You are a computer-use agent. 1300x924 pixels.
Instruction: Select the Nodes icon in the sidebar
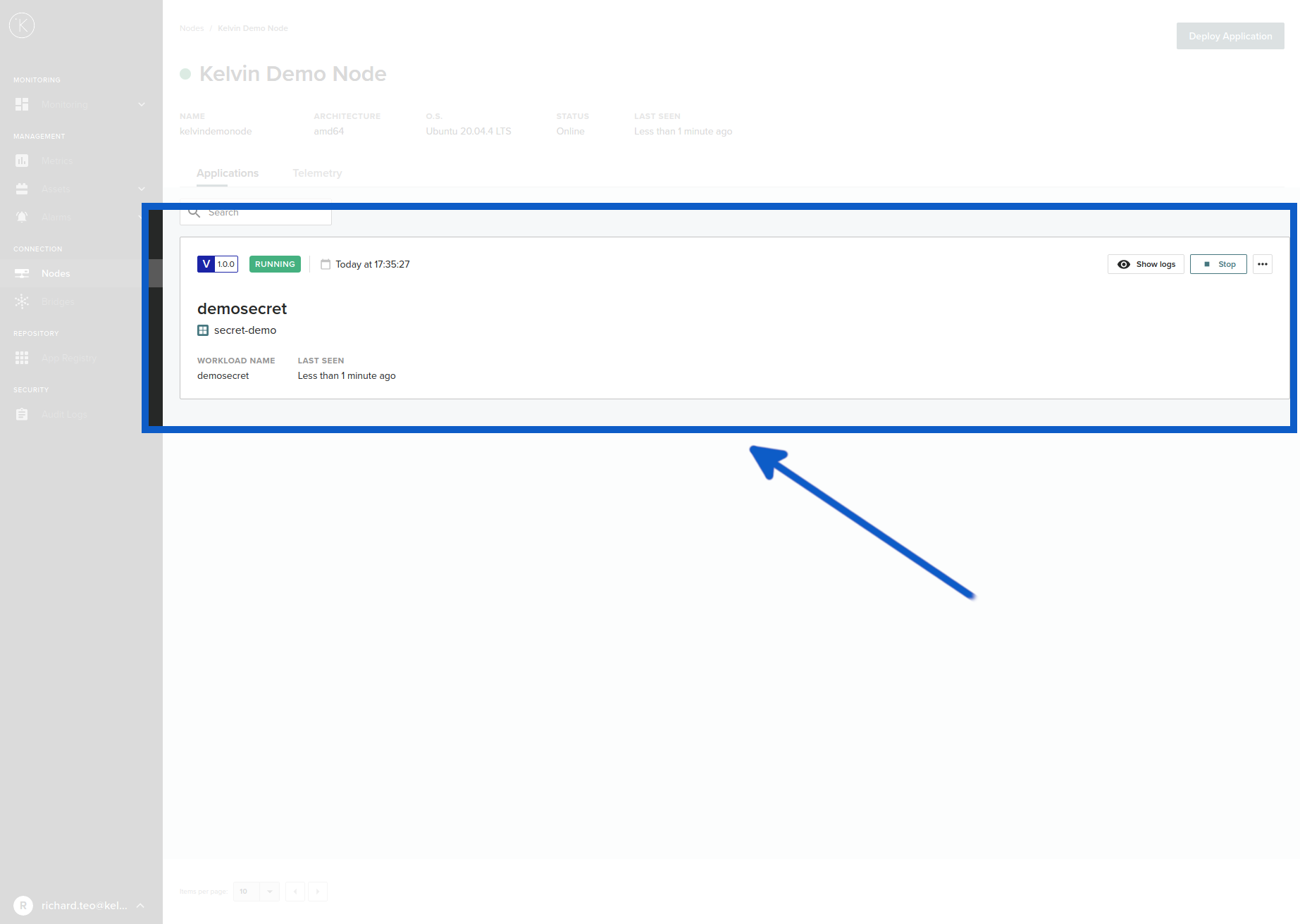pyautogui.click(x=22, y=273)
